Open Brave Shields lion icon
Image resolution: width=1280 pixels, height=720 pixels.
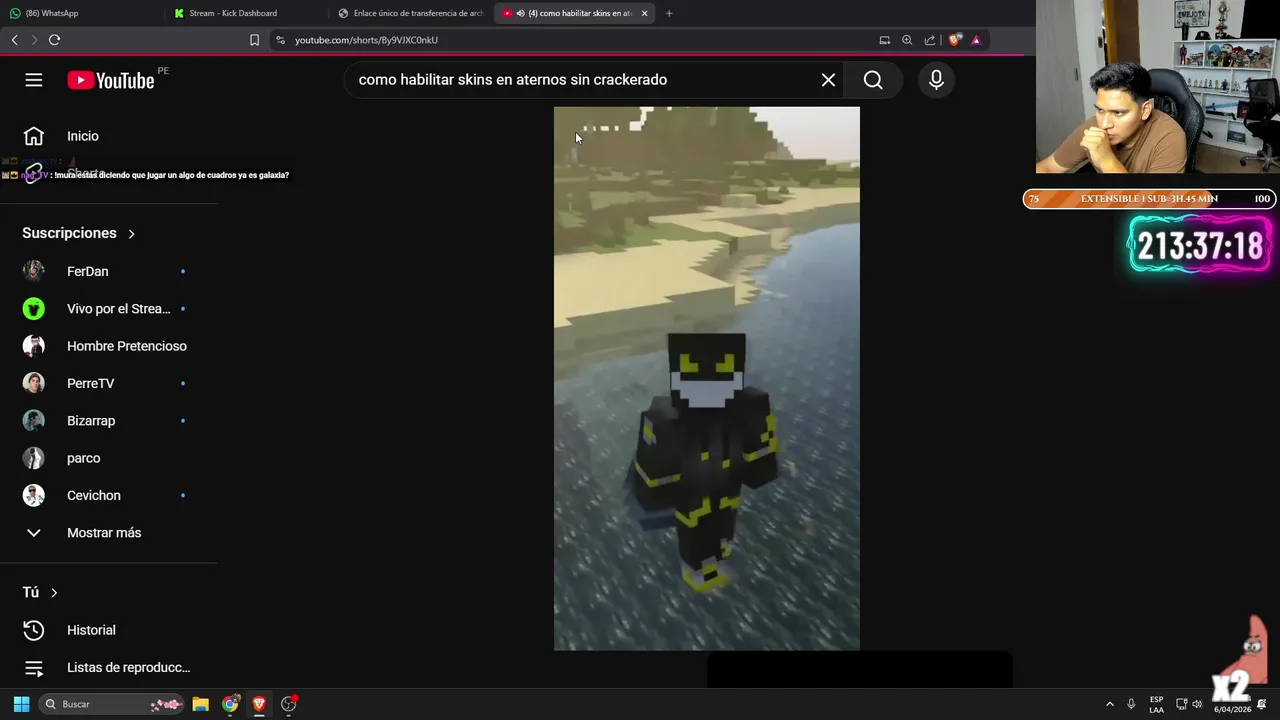955,40
